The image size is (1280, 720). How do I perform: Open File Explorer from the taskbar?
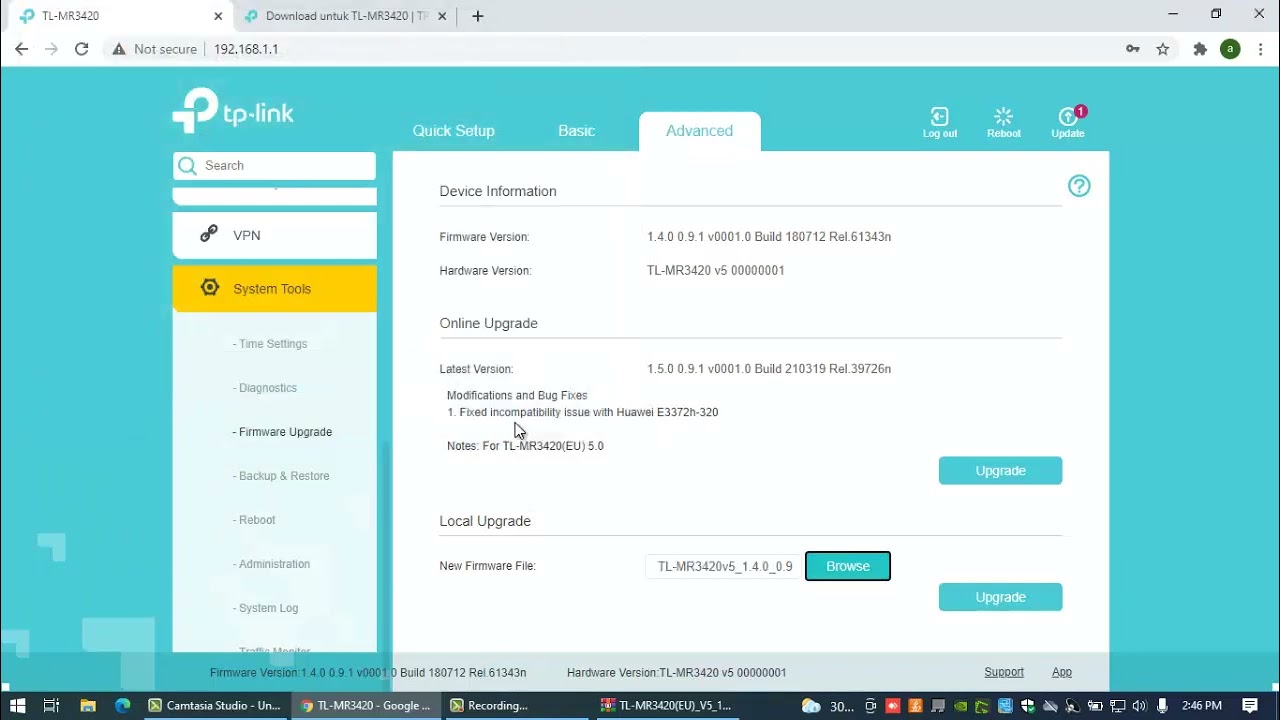pyautogui.click(x=88, y=705)
